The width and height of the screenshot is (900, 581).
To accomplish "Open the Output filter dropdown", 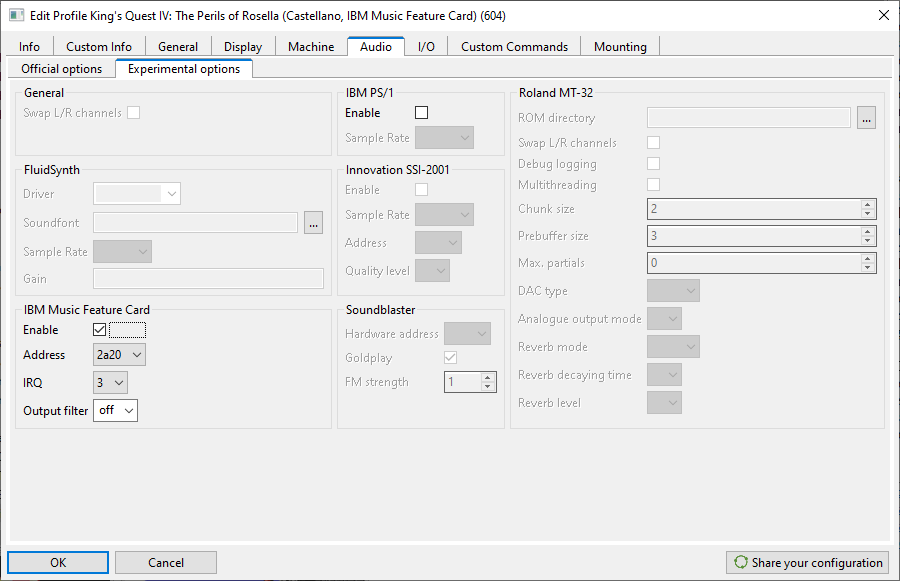I will point(115,411).
